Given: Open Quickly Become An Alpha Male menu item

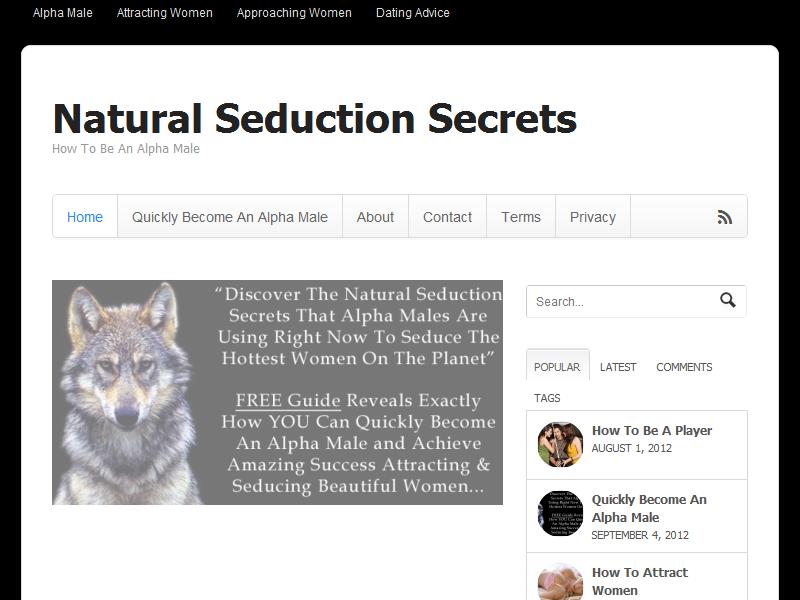Looking at the screenshot, I should [230, 217].
